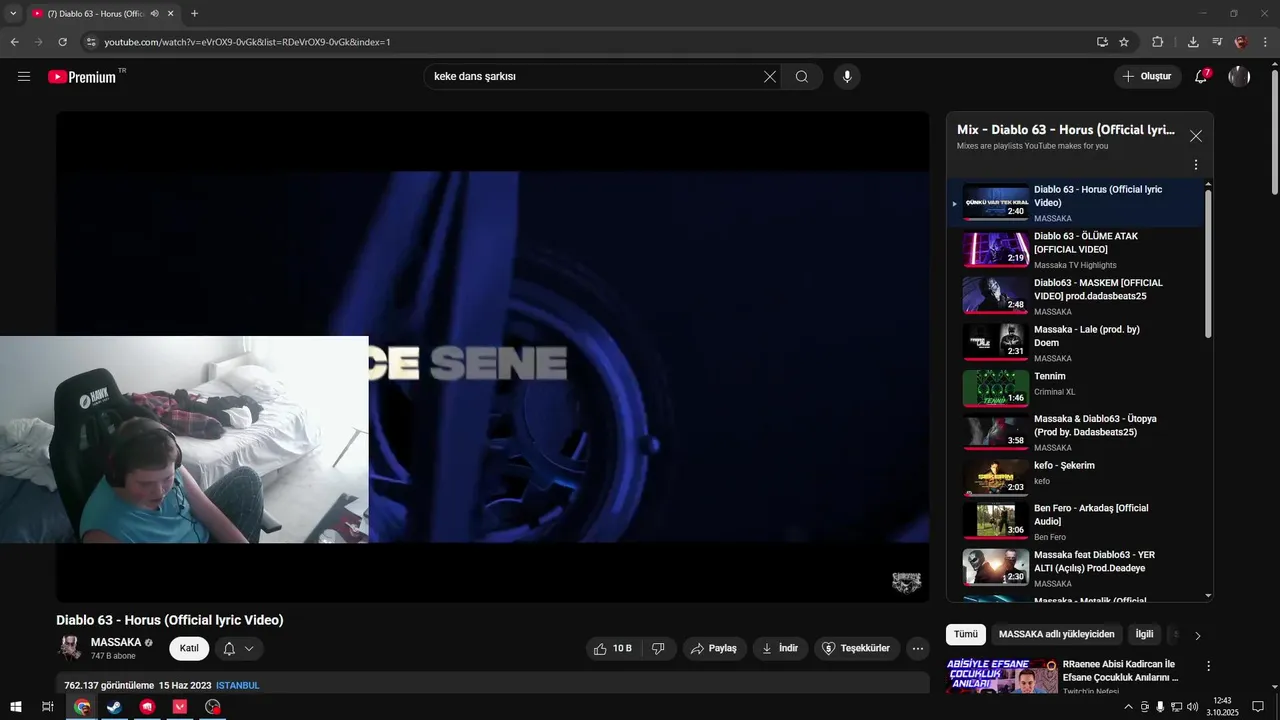Image resolution: width=1280 pixels, height=720 pixels.
Task: Click the search magnifier button
Action: coord(802,77)
